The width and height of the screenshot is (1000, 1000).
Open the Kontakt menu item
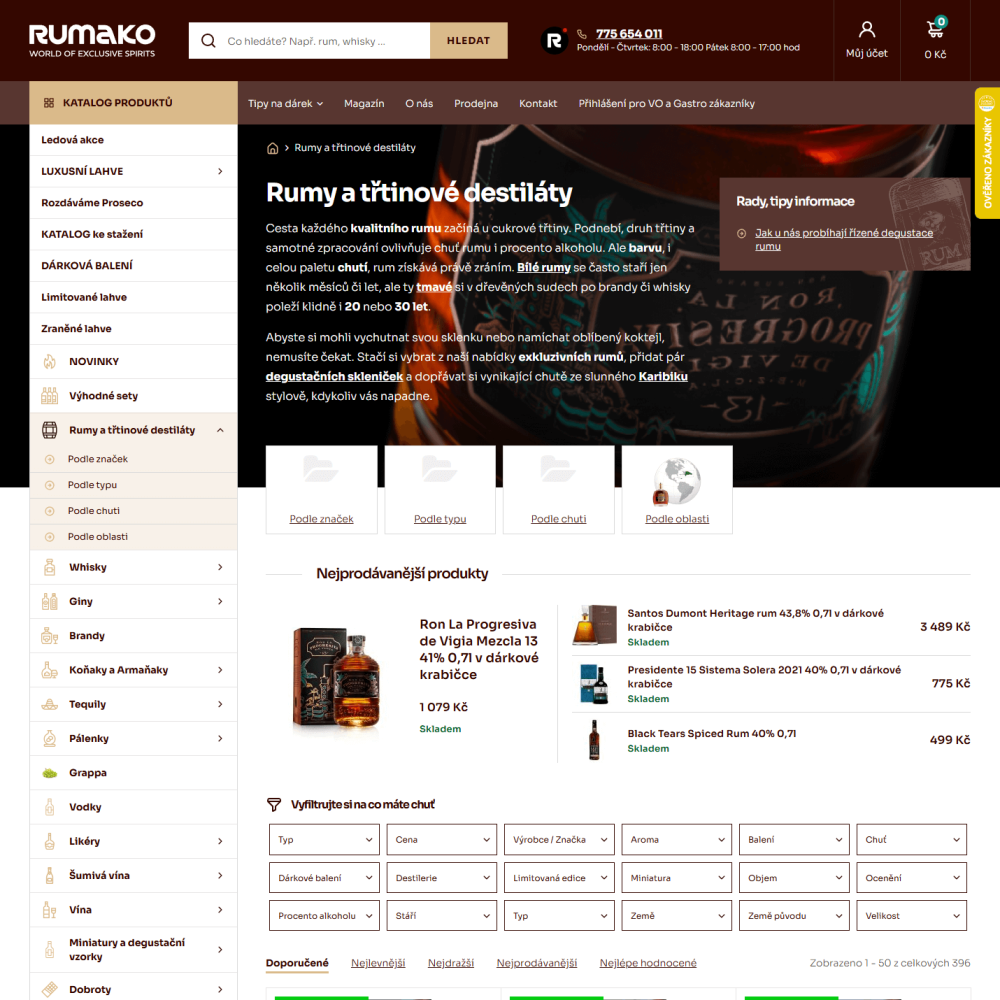pyautogui.click(x=538, y=103)
